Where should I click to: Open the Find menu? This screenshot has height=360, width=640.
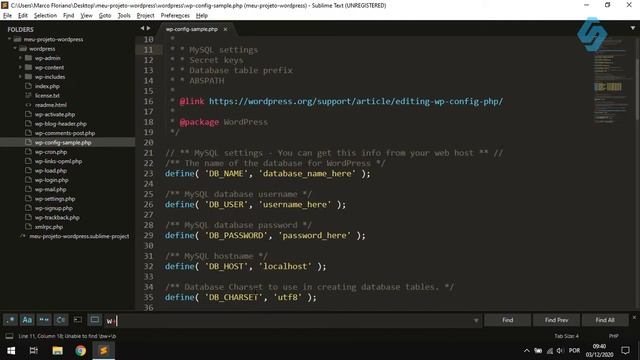[x=69, y=16]
